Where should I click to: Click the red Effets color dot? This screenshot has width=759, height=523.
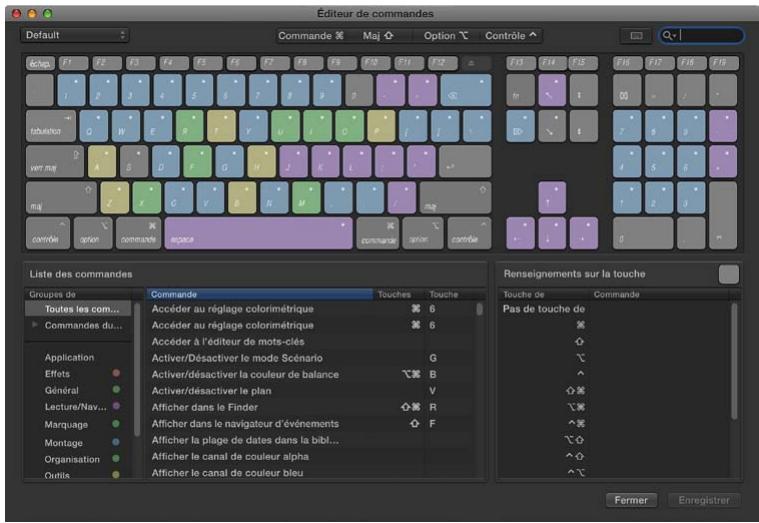[116, 373]
